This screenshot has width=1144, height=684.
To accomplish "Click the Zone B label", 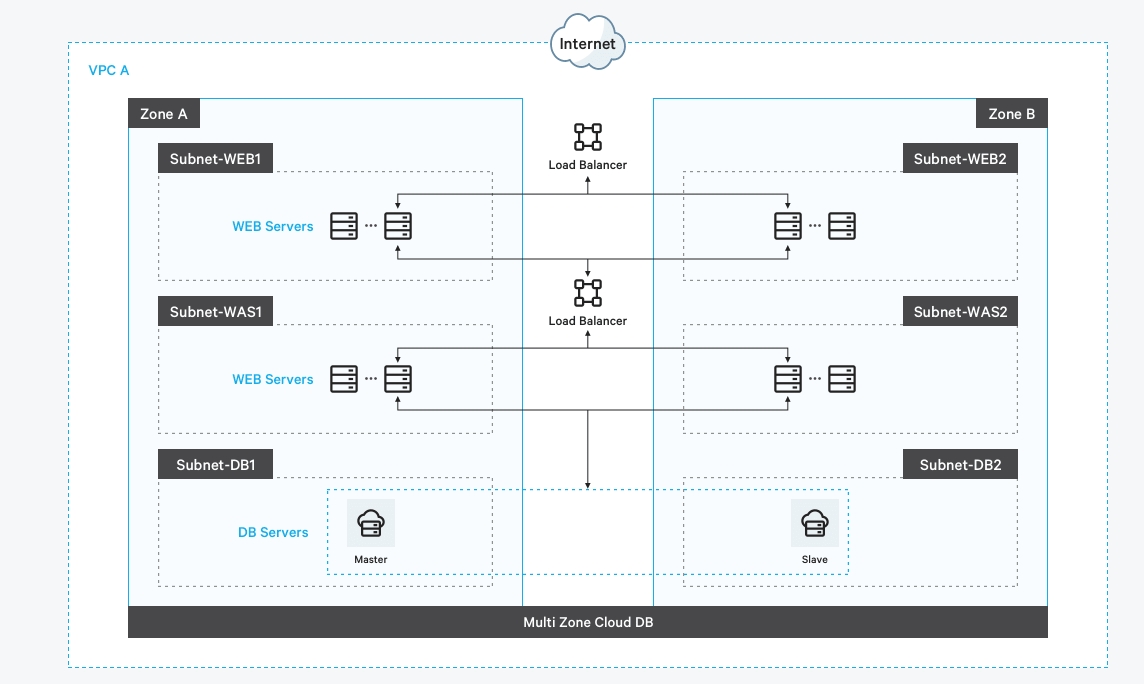I will point(1012,114).
